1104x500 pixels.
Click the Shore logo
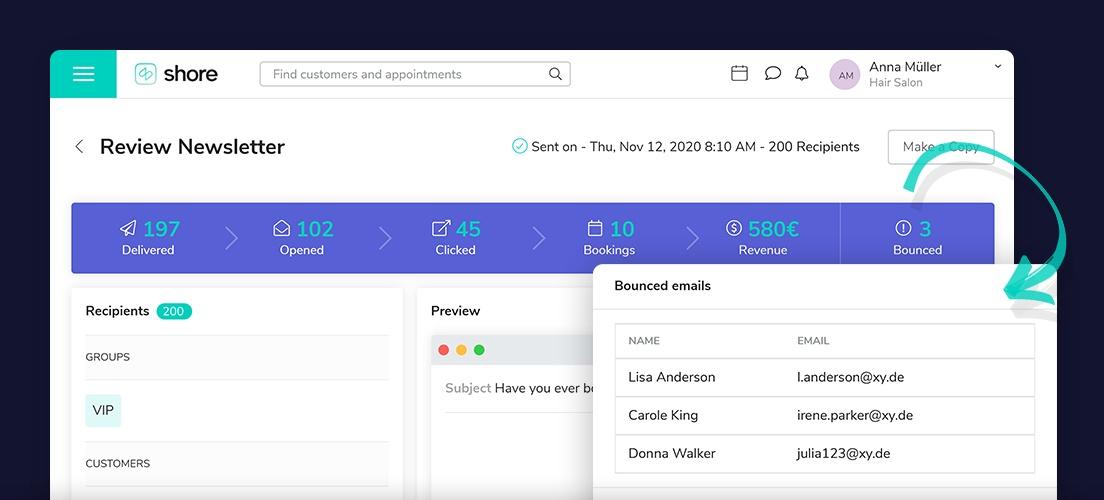coord(176,74)
